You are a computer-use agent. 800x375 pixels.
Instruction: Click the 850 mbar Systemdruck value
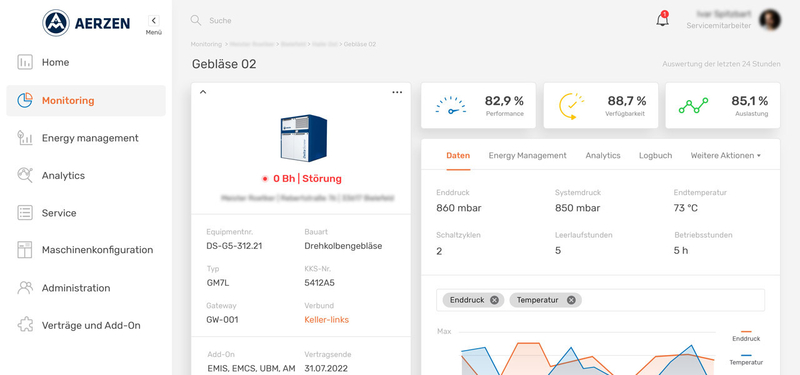click(x=578, y=208)
